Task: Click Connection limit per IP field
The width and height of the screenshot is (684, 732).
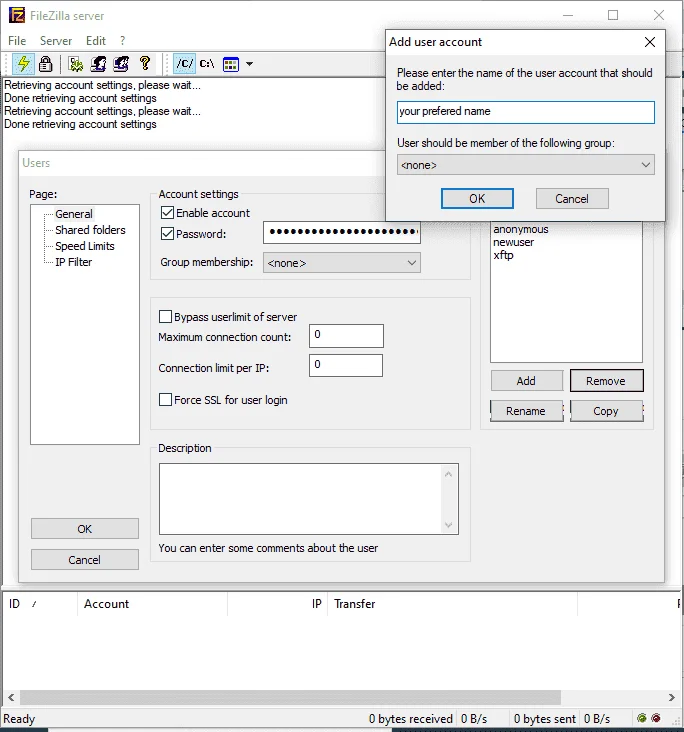Action: 346,366
